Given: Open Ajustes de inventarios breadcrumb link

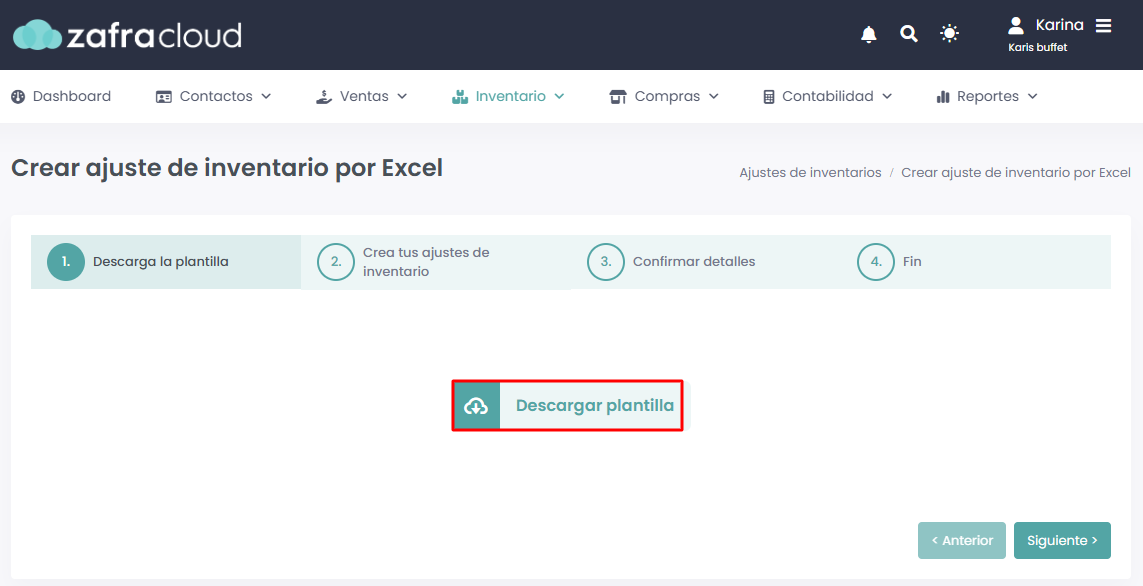Looking at the screenshot, I should [810, 173].
